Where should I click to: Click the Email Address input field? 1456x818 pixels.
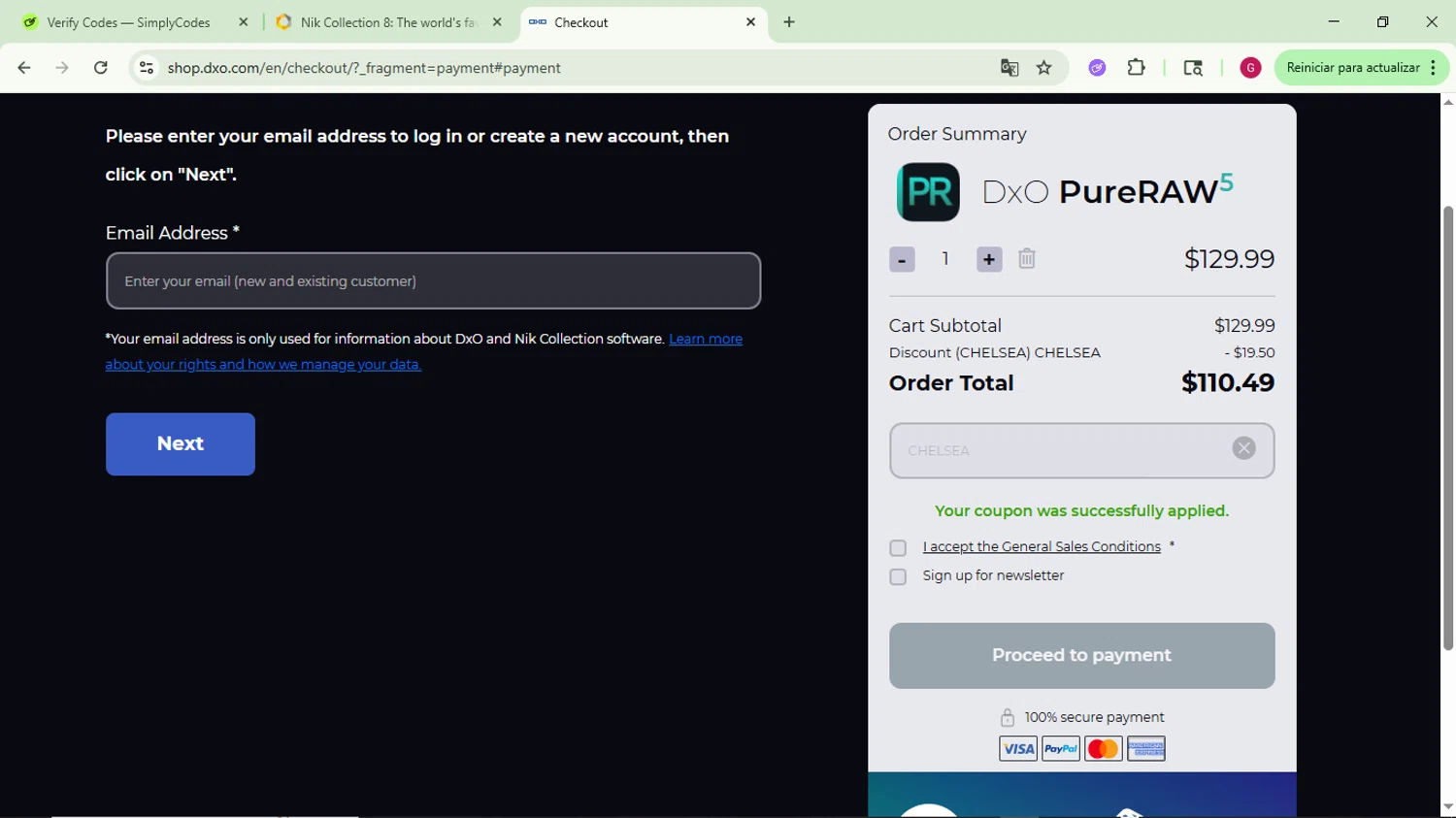(x=433, y=281)
